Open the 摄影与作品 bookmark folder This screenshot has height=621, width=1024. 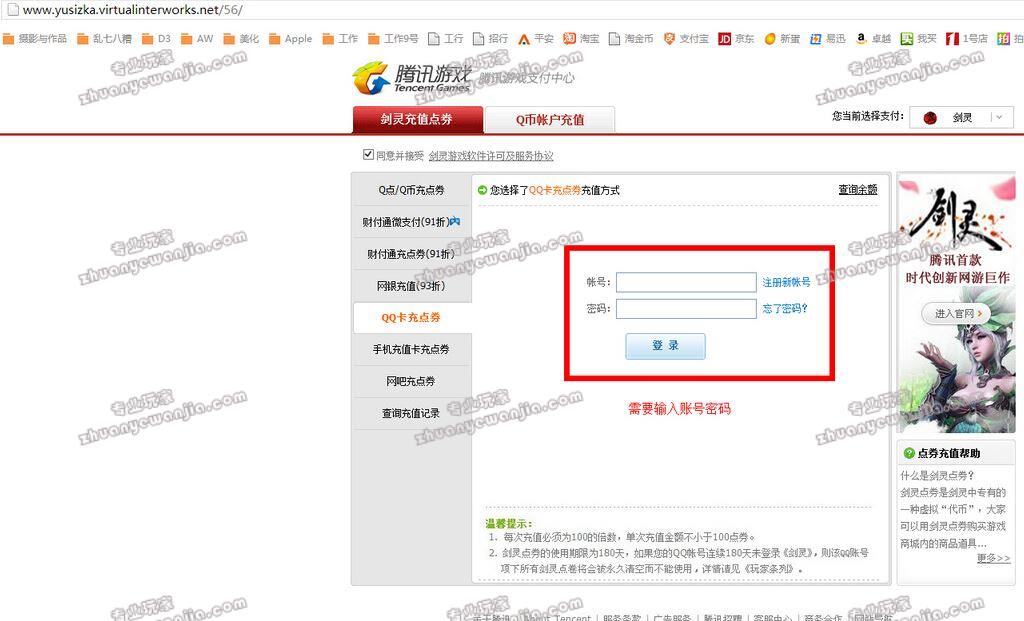tap(35, 39)
